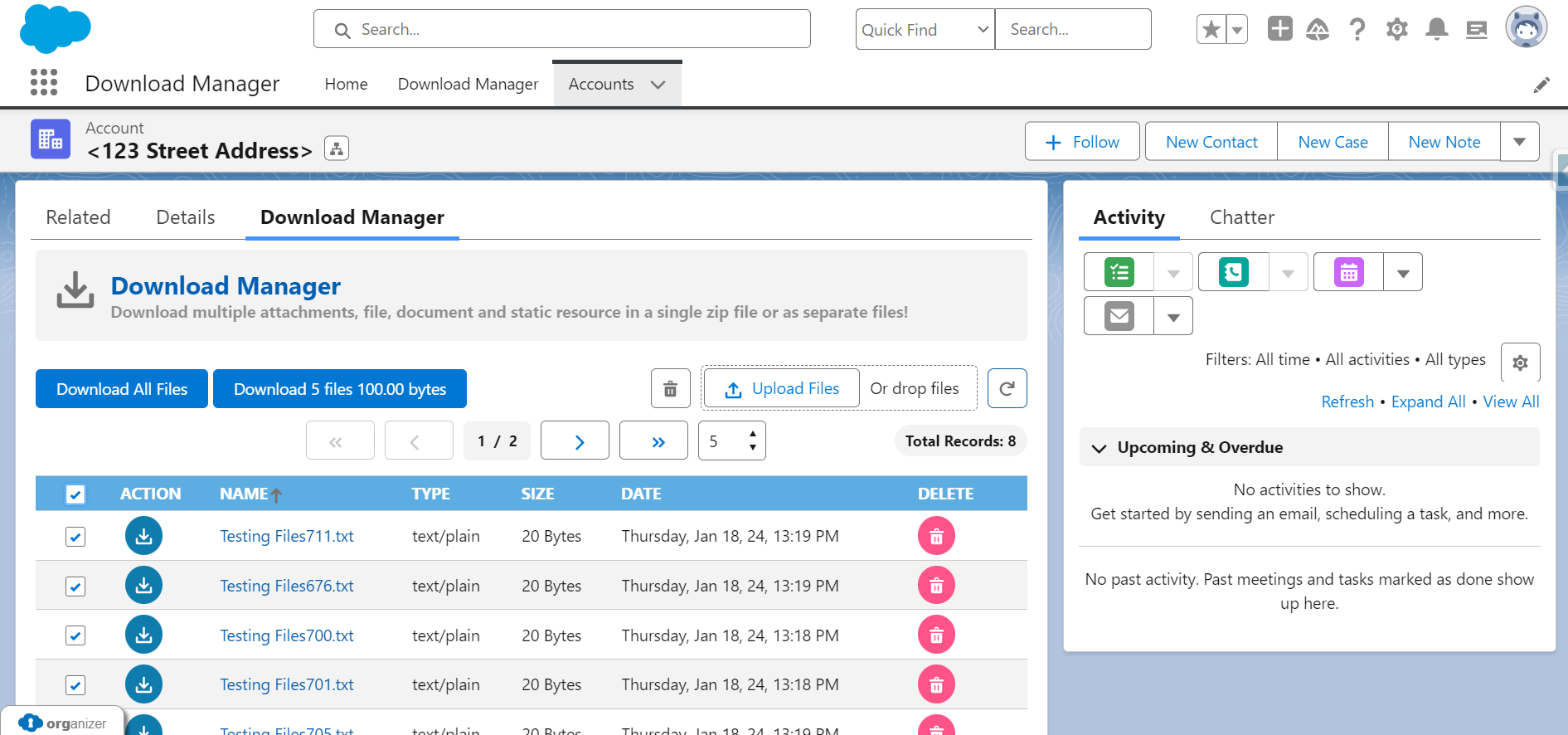Switch to the Details tab
1568x735 pixels.
click(x=185, y=217)
